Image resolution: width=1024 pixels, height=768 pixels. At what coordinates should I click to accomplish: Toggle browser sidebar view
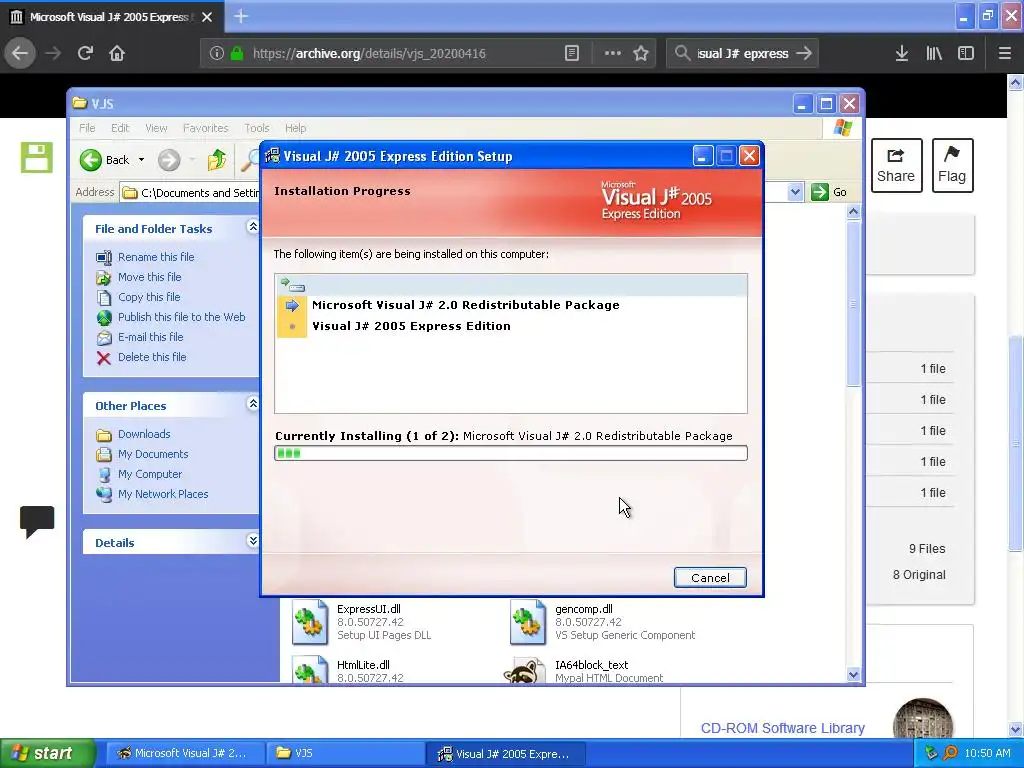tap(966, 54)
